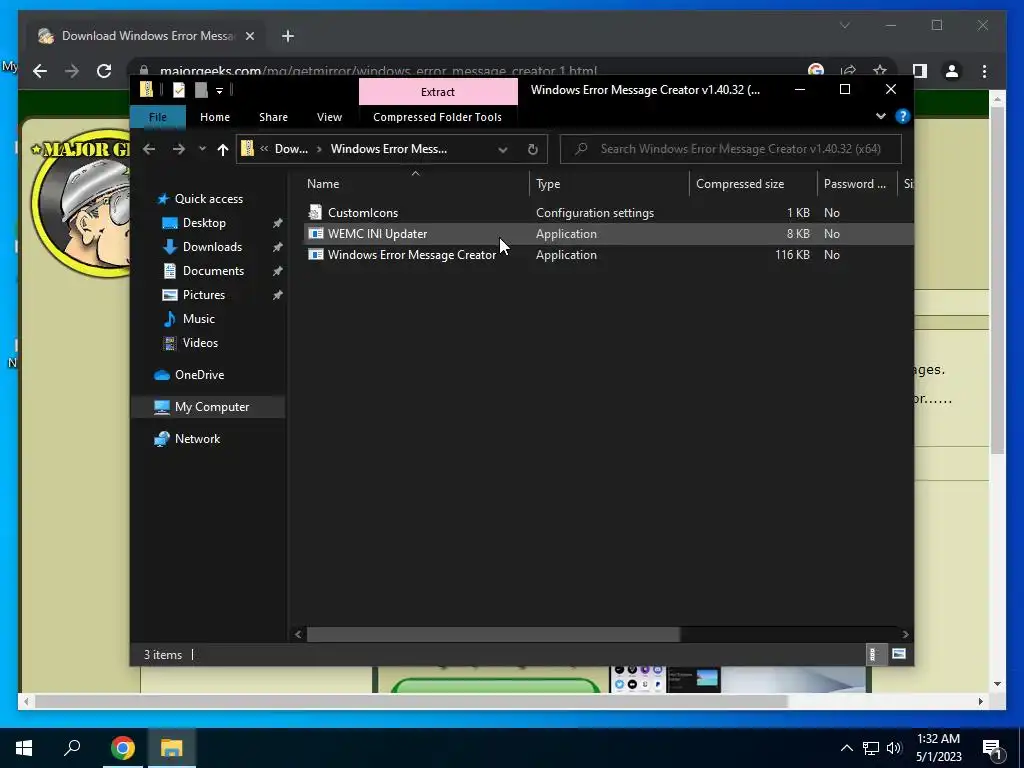Open Network in the navigation pane
This screenshot has height=768, width=1024.
pos(197,439)
